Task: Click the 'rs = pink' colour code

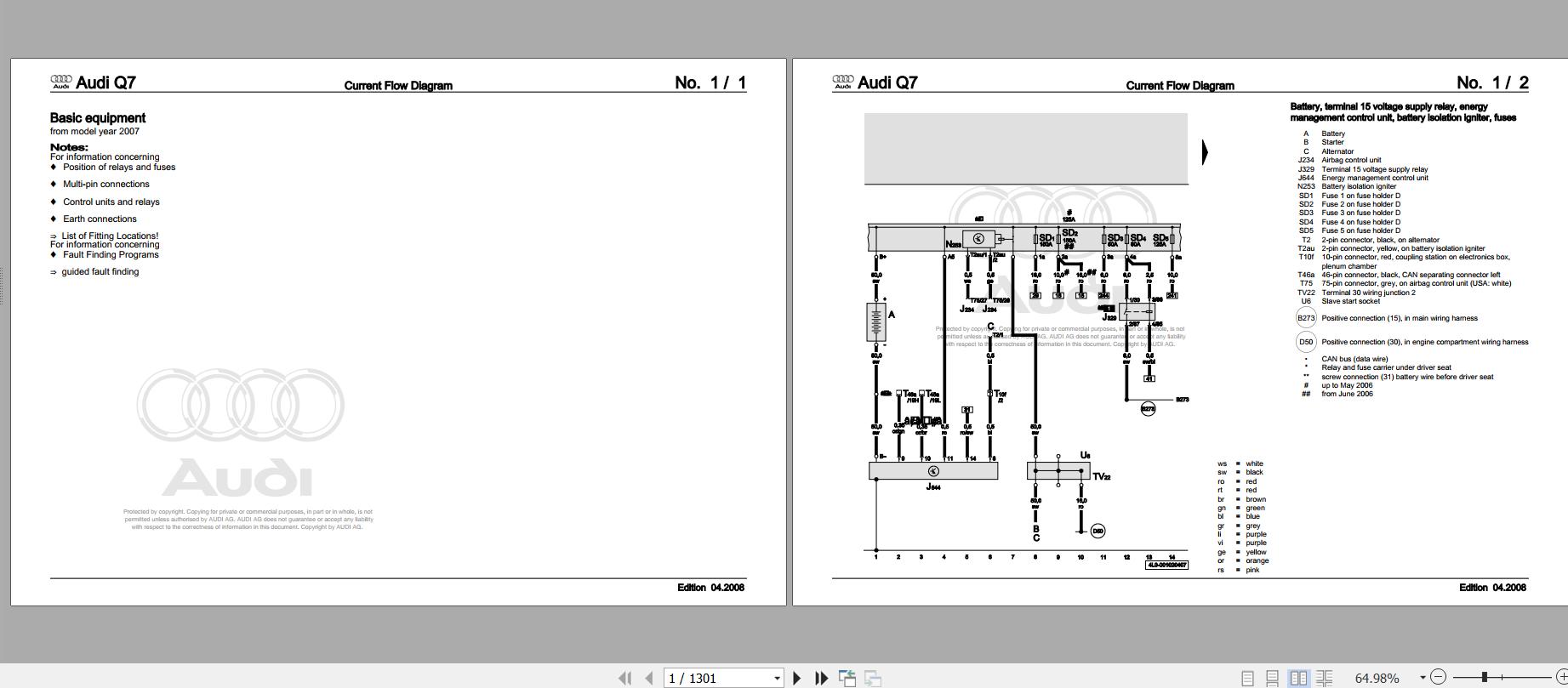Action: point(1239,570)
